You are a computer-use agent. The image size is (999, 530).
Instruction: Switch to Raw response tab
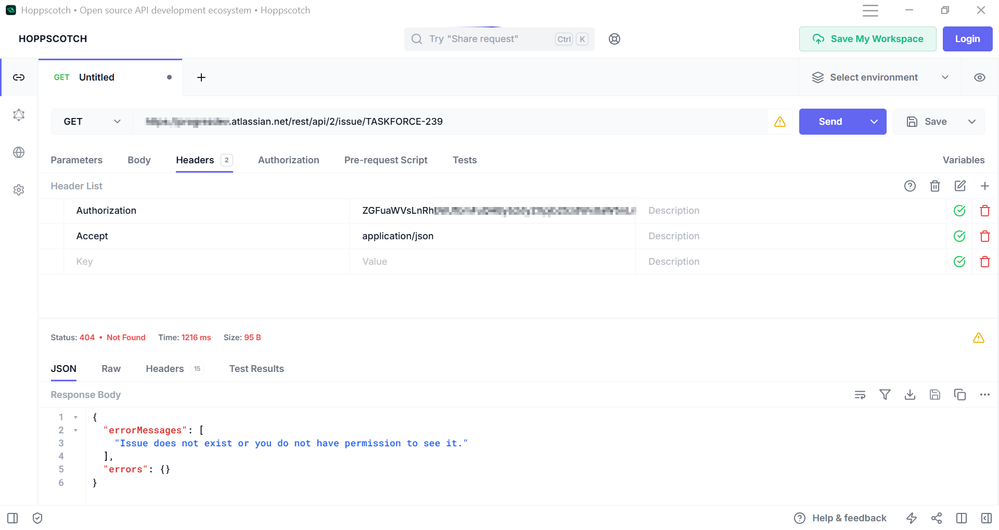click(x=111, y=369)
